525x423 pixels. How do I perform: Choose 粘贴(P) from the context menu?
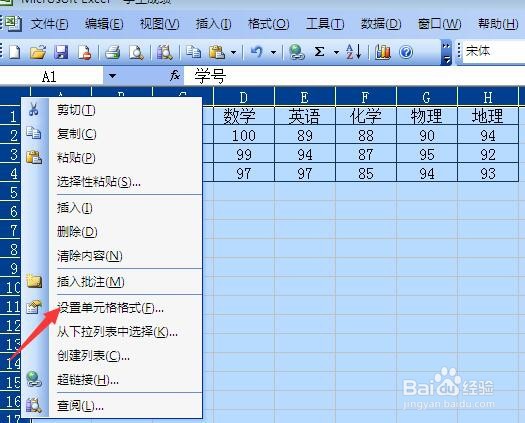click(112, 158)
